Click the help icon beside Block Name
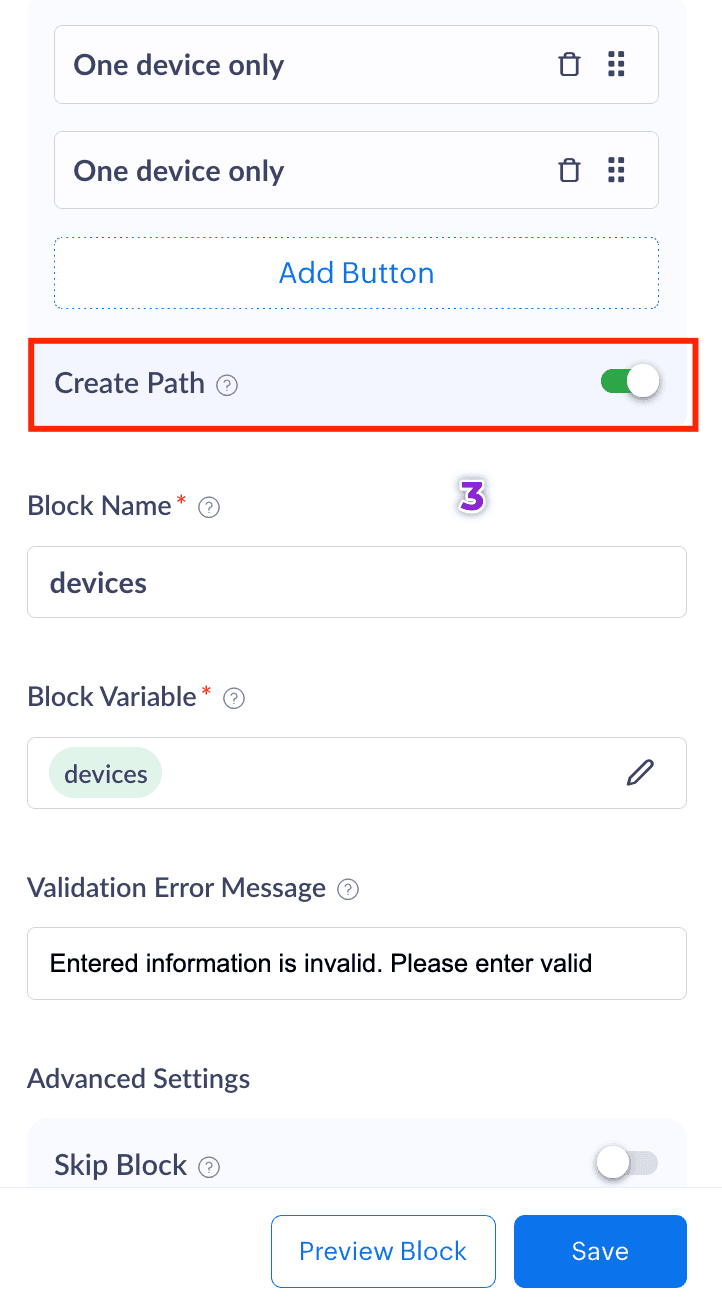 [209, 507]
